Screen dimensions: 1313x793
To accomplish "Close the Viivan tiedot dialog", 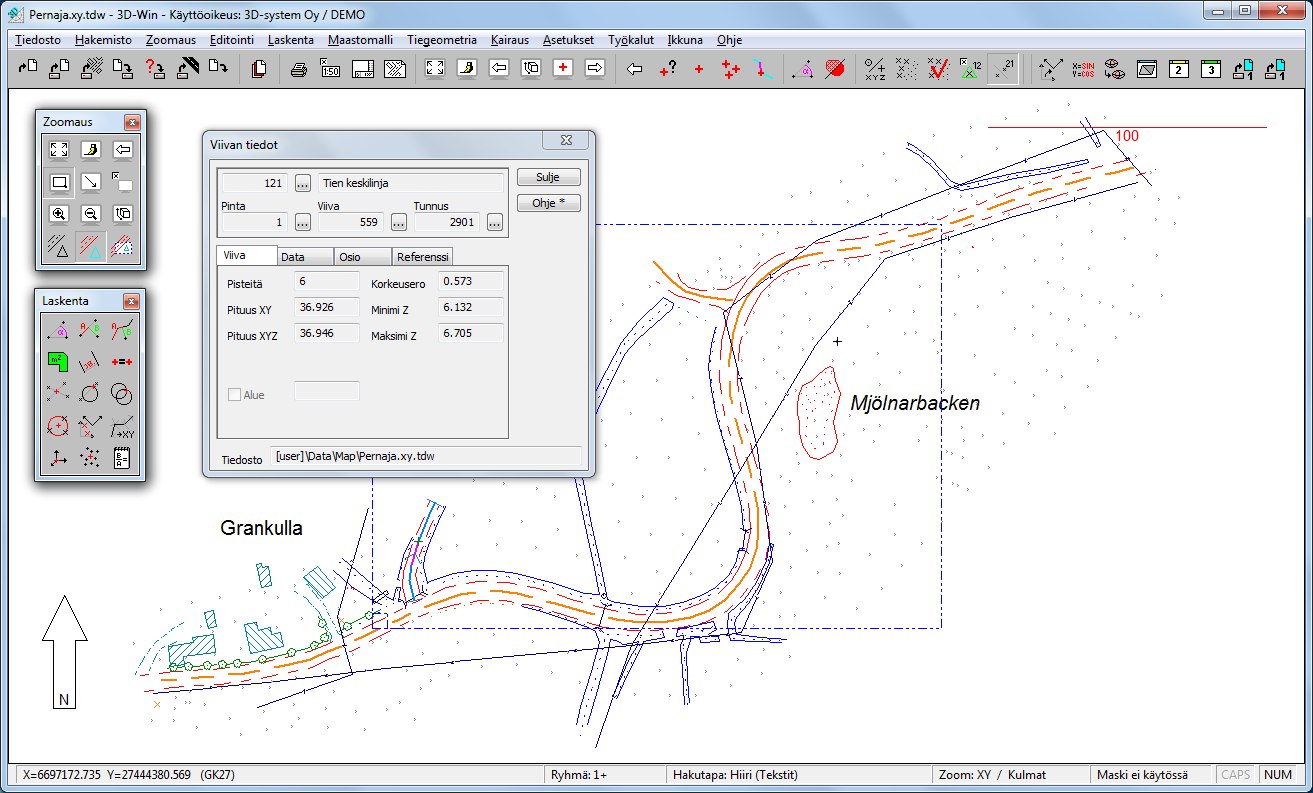I will [x=566, y=141].
